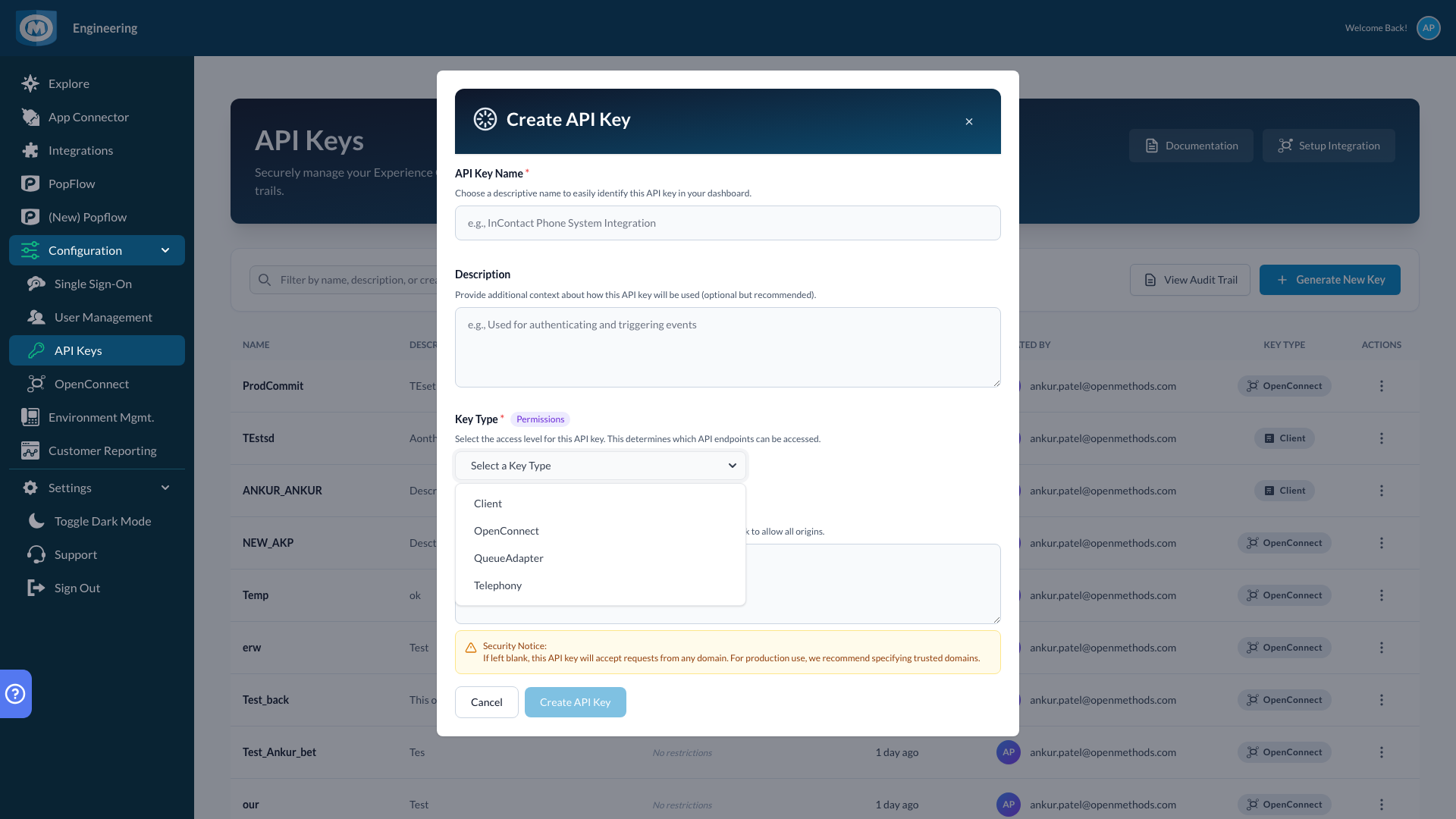Open actions menu for ANKUR_ANKUR row
Screen dimensions: 1456x819
point(1382,491)
